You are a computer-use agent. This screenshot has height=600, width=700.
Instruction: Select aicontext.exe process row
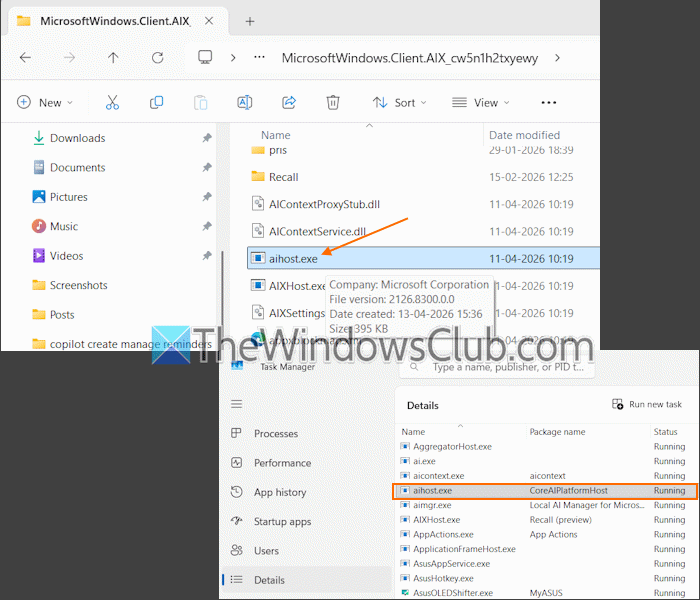point(547,476)
